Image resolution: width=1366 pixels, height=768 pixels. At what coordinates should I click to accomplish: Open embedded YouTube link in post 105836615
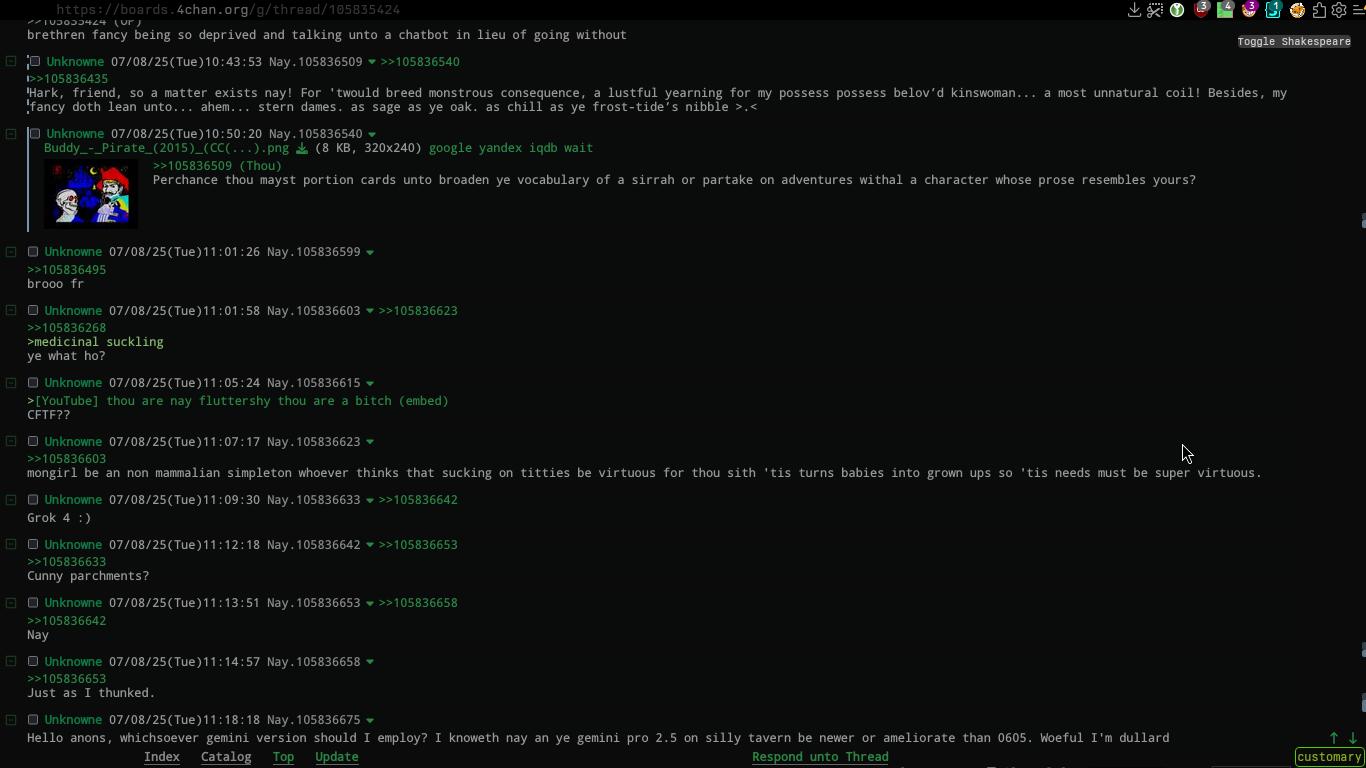pos(241,401)
